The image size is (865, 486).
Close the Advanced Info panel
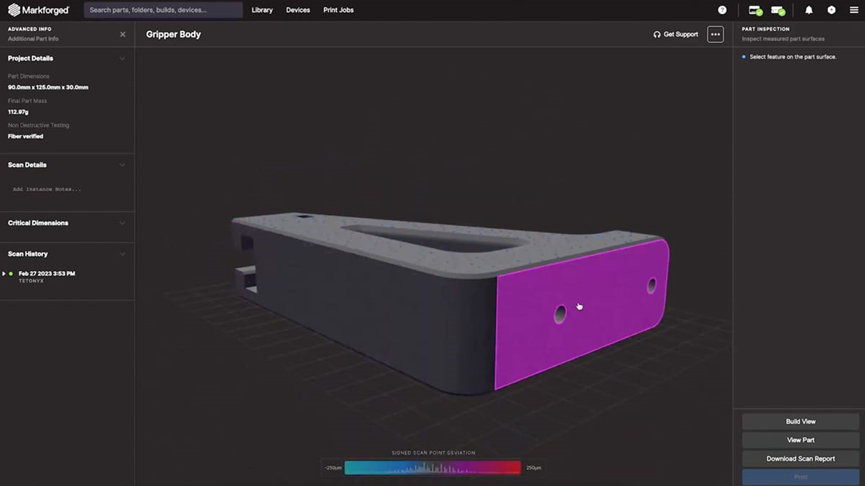(123, 34)
